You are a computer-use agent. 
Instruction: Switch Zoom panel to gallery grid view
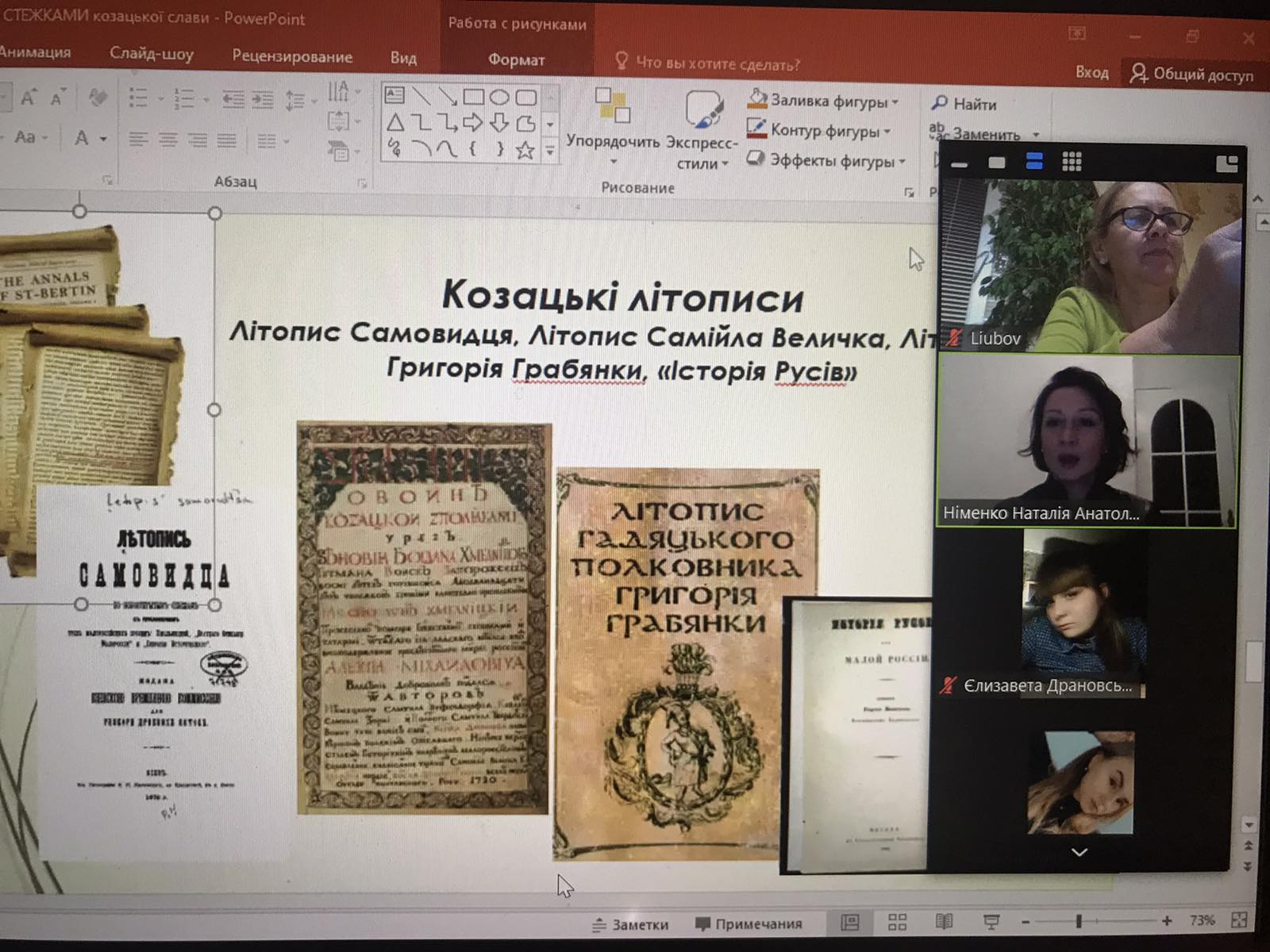pyautogui.click(x=1072, y=163)
